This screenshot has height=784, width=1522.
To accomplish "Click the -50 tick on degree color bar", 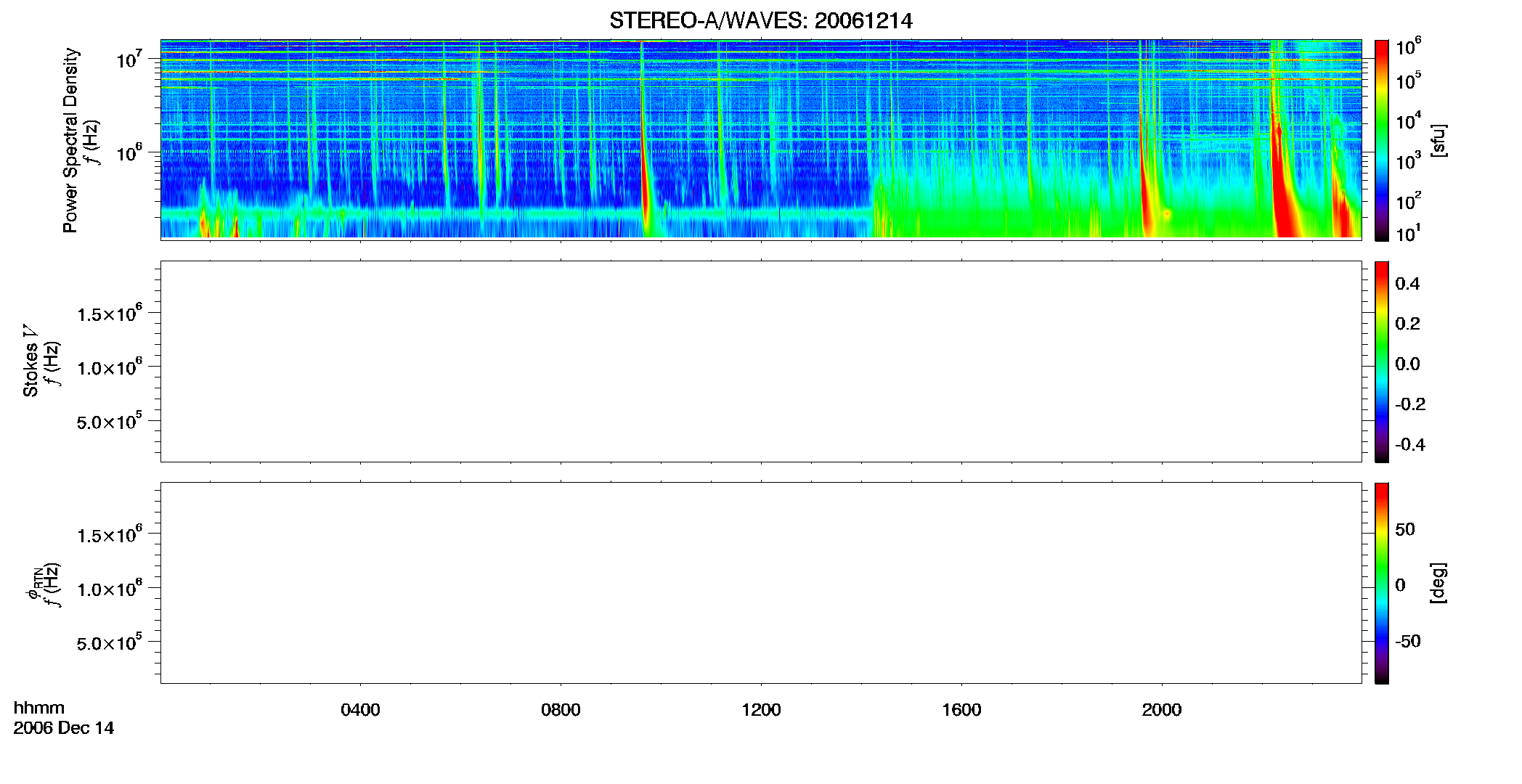I will click(1407, 642).
